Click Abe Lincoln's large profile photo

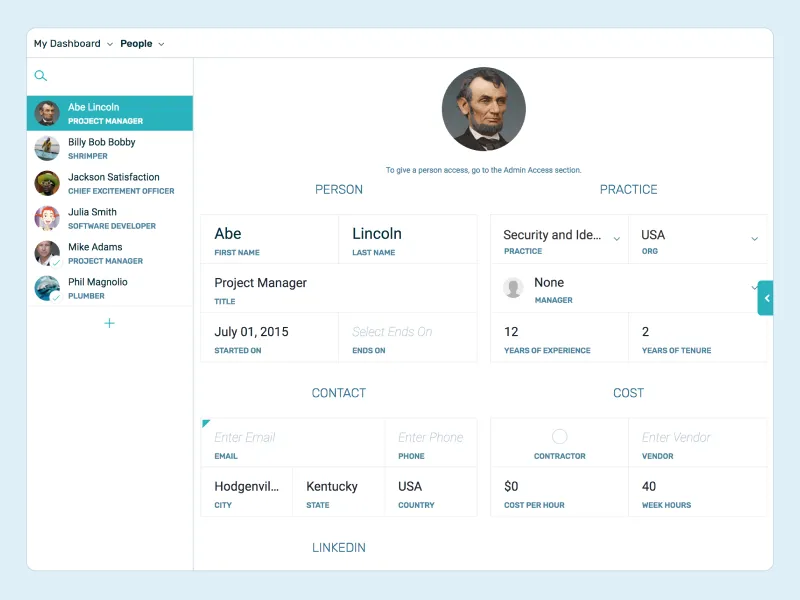[x=484, y=109]
